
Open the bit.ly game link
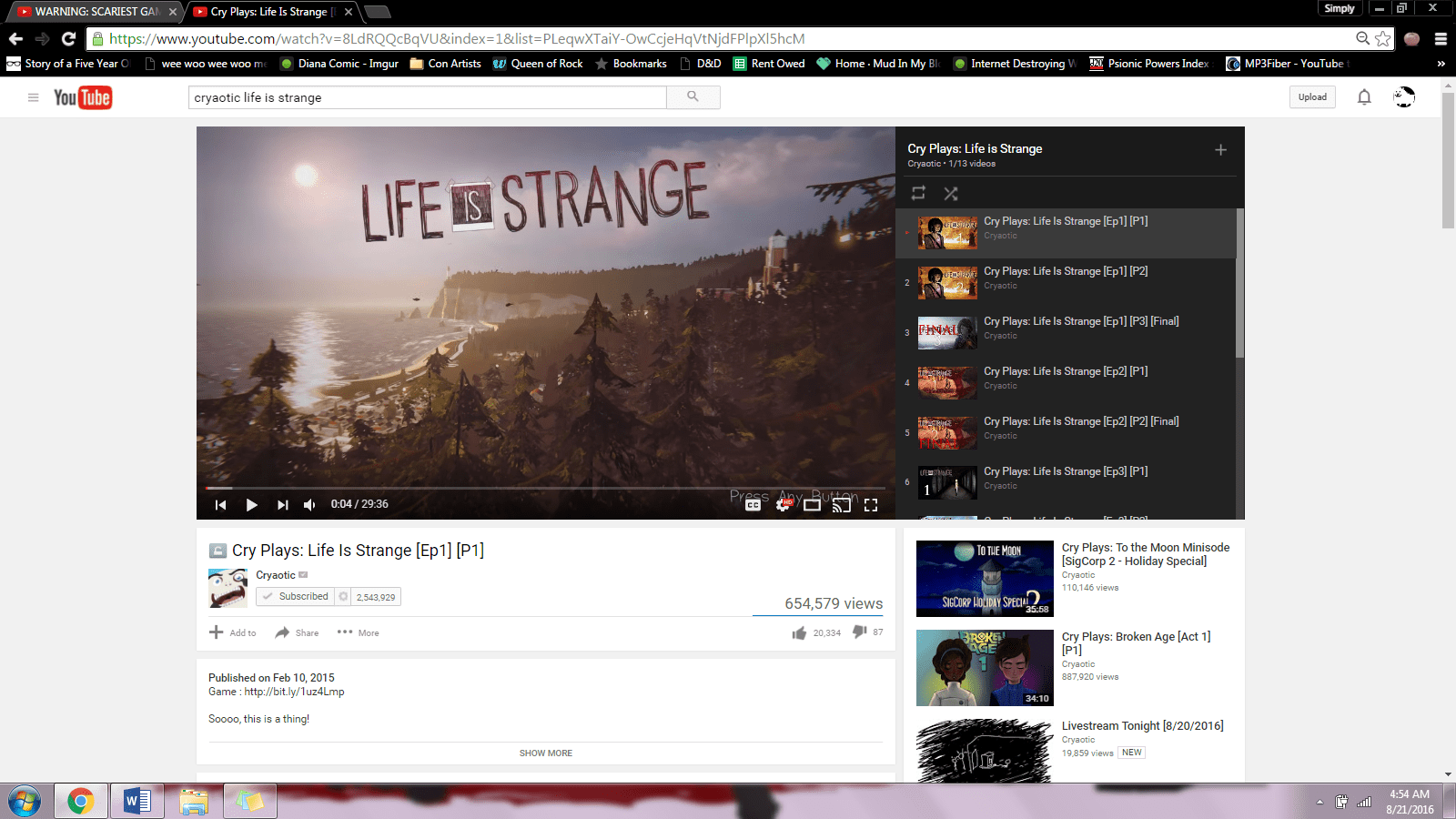tap(294, 692)
